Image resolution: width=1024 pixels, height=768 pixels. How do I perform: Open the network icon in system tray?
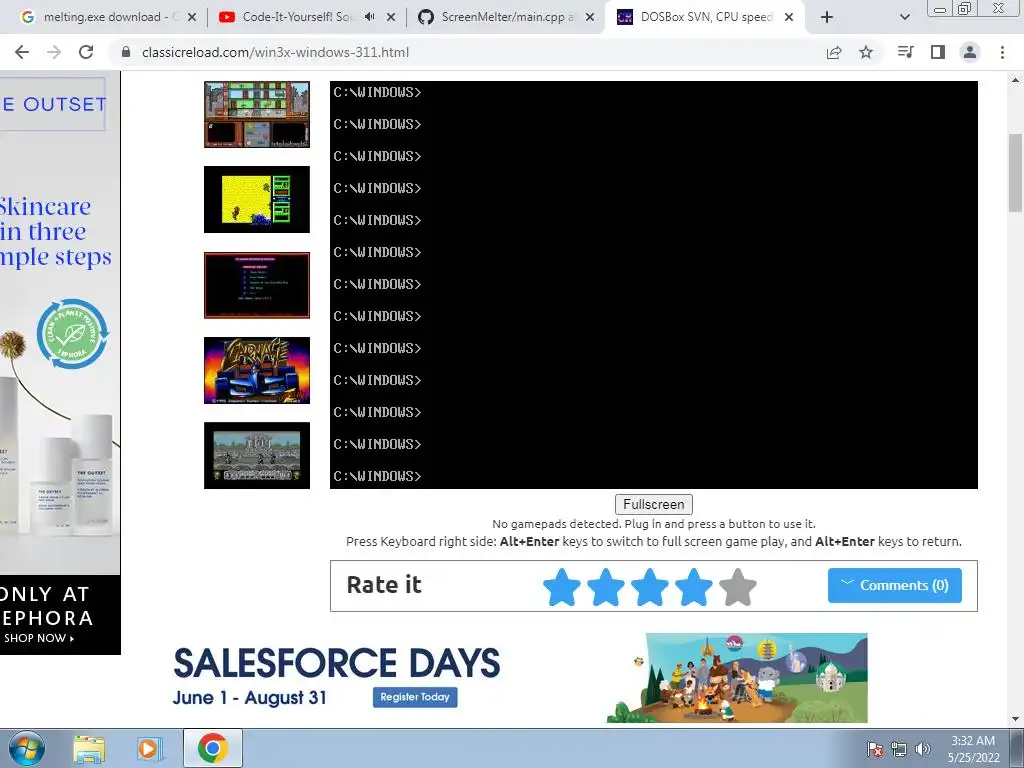pyautogui.click(x=899, y=749)
